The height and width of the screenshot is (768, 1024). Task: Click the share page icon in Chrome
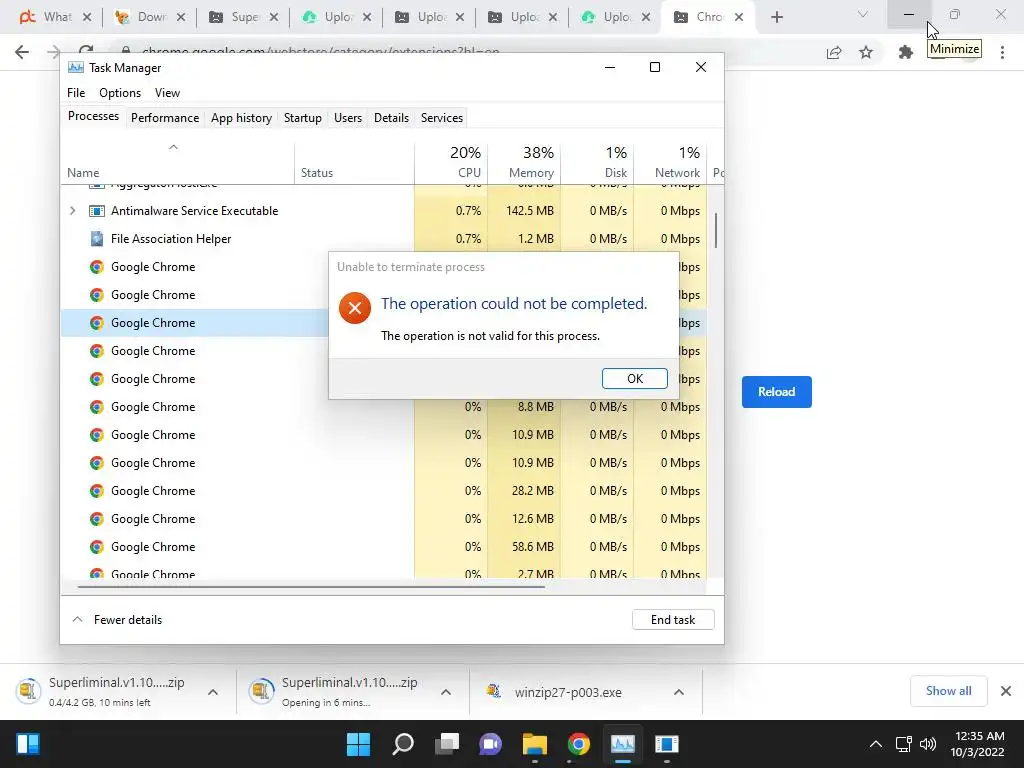click(x=834, y=52)
